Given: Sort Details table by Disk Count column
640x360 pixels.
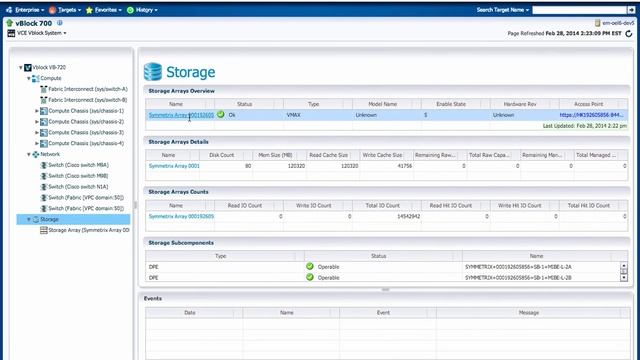Looking at the screenshot, I should 222,155.
